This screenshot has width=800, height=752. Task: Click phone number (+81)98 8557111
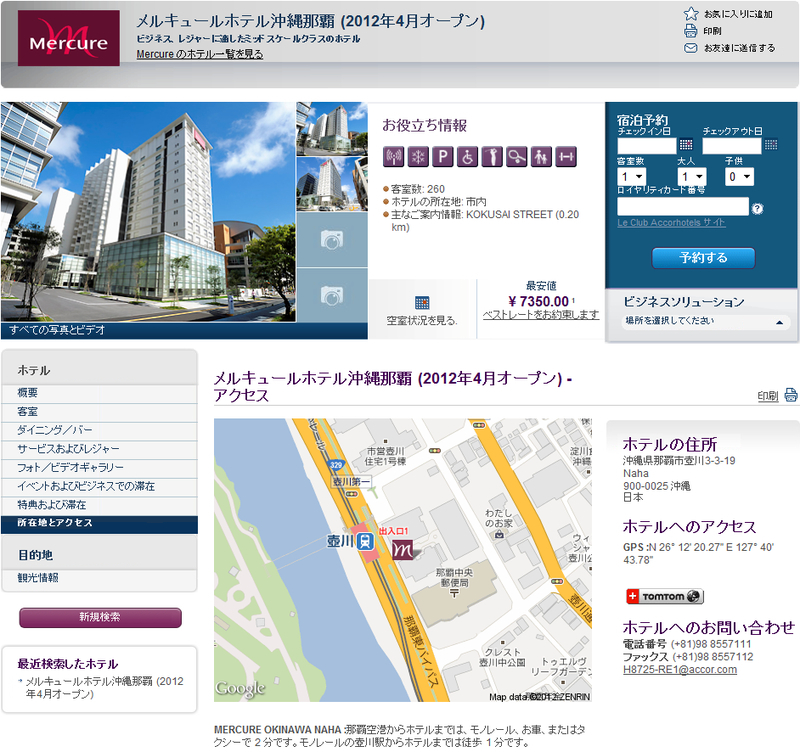pyautogui.click(x=711, y=644)
